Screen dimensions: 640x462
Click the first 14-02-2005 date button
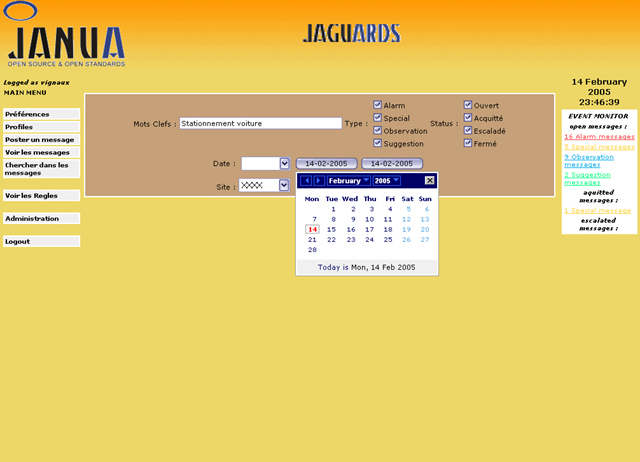coord(327,163)
